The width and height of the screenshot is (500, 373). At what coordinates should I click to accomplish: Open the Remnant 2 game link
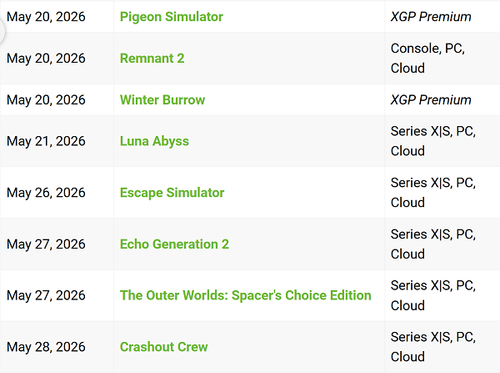click(152, 58)
